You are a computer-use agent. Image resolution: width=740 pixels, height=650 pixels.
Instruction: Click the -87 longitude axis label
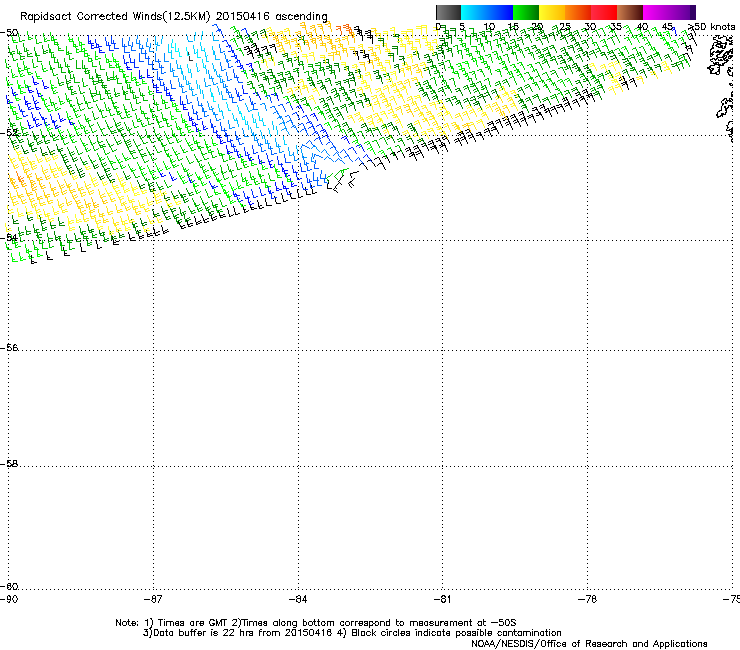point(153,599)
